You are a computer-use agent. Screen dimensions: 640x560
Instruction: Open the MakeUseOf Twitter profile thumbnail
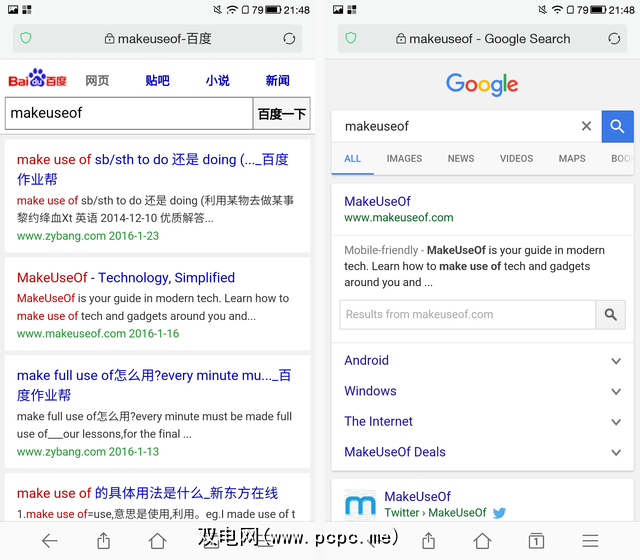(360, 505)
